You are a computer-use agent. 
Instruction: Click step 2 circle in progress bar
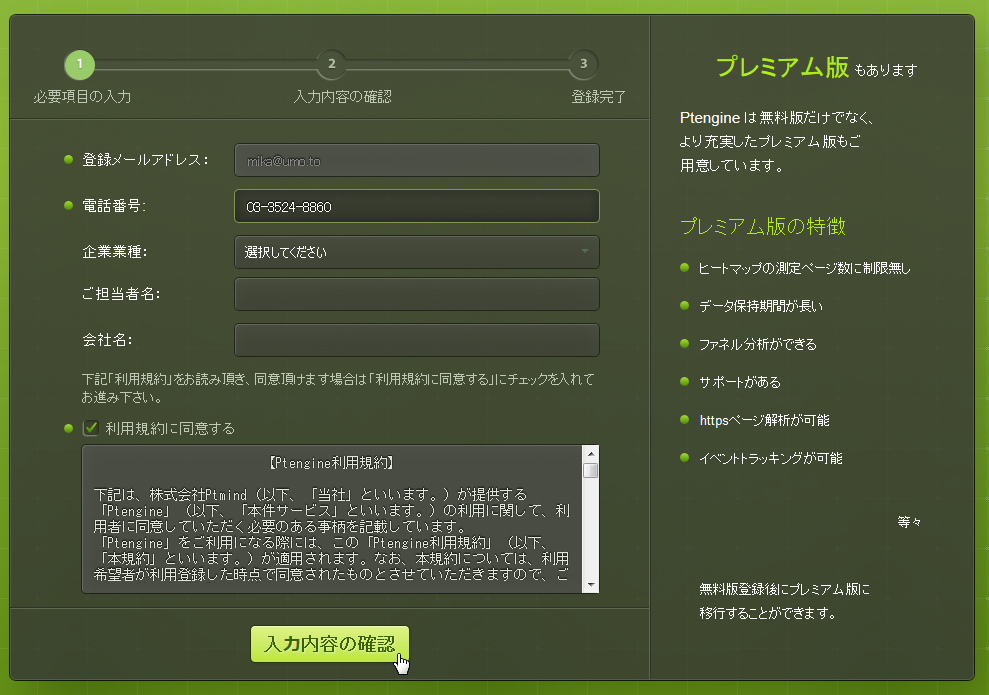(x=332, y=64)
